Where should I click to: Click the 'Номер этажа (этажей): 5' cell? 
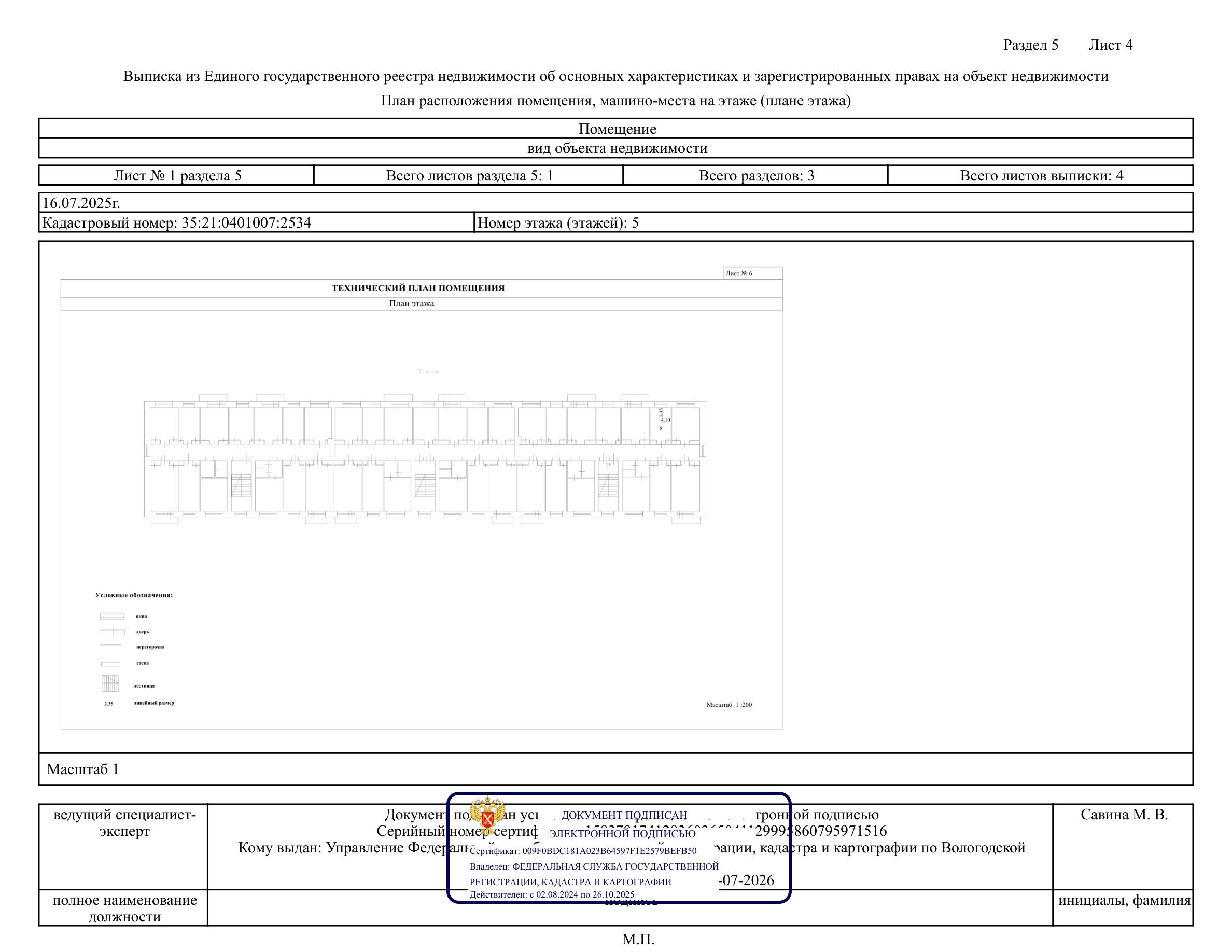tap(558, 223)
